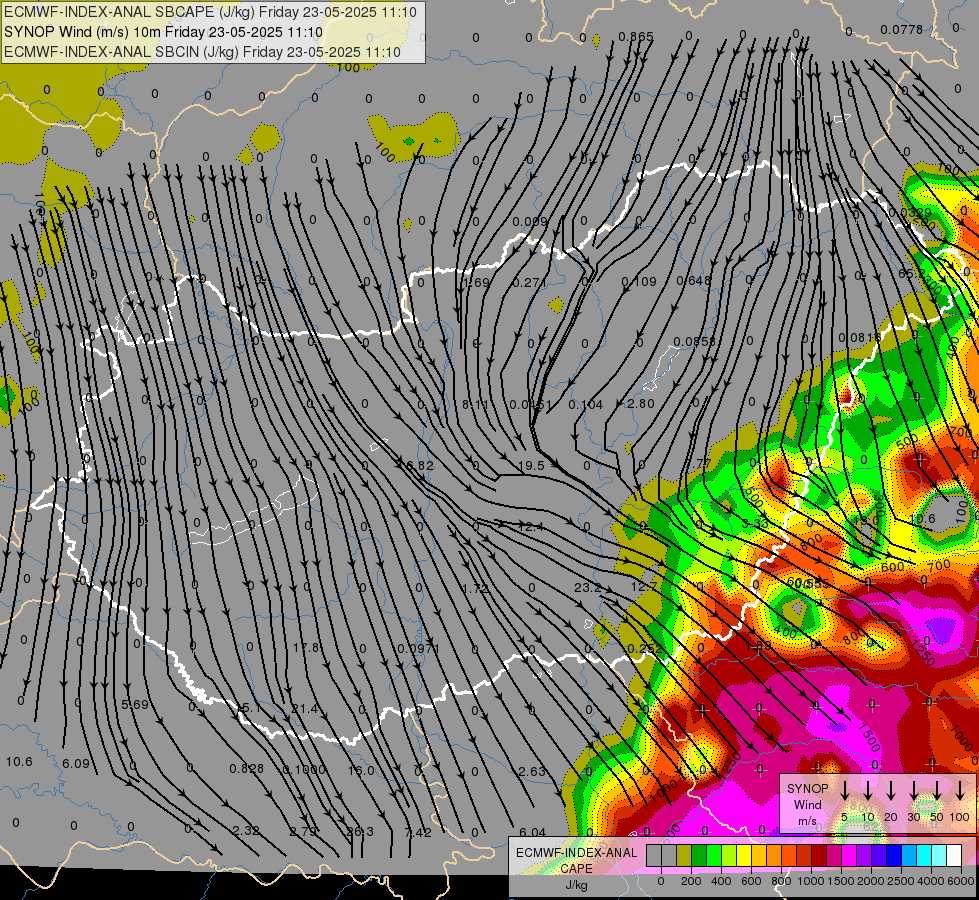The width and height of the screenshot is (979, 900).
Task: Select the olive swatch in CAPE legend
Action: click(x=684, y=856)
